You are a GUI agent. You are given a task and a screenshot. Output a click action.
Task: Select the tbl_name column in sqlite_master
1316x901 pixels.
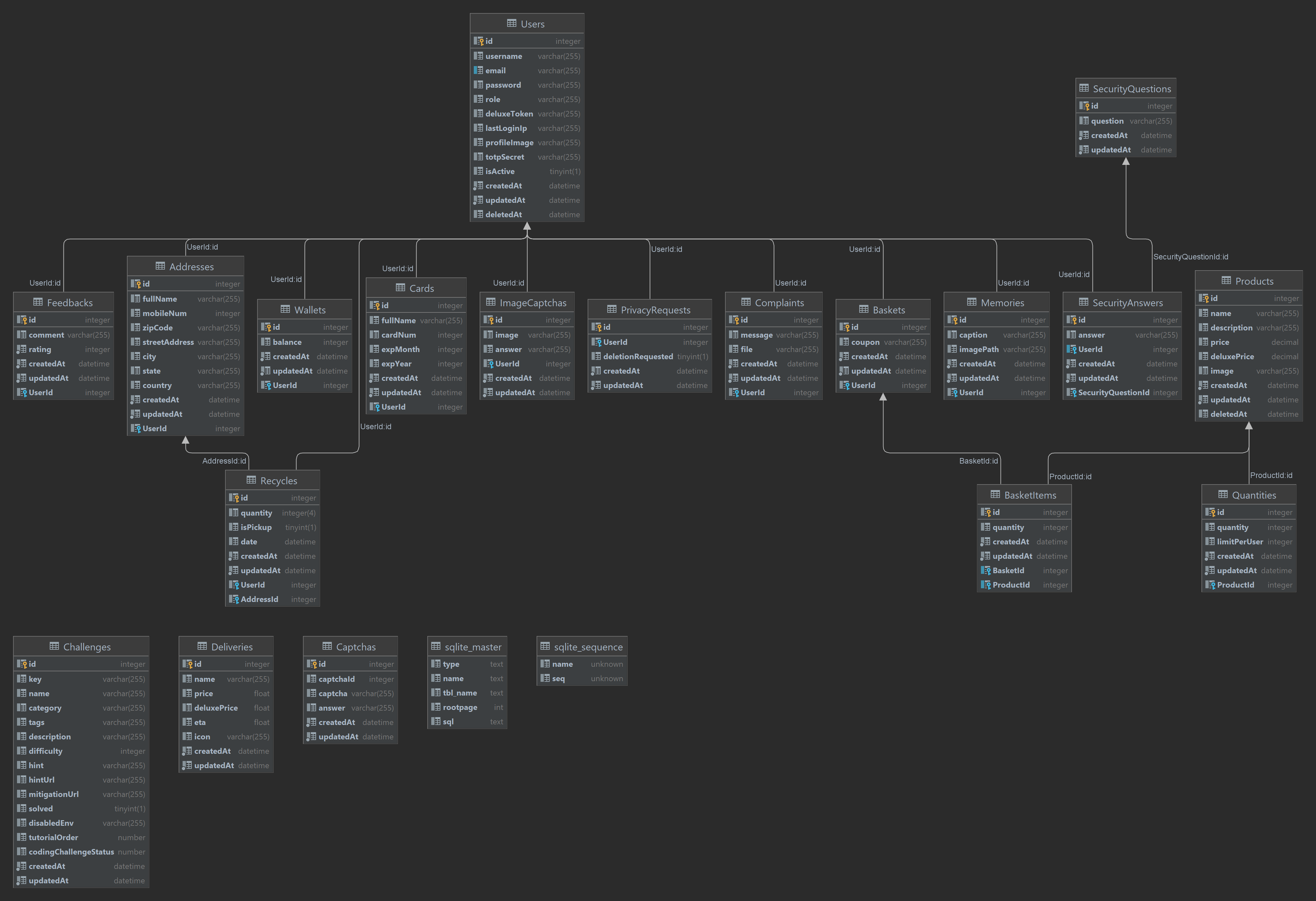tap(467, 693)
